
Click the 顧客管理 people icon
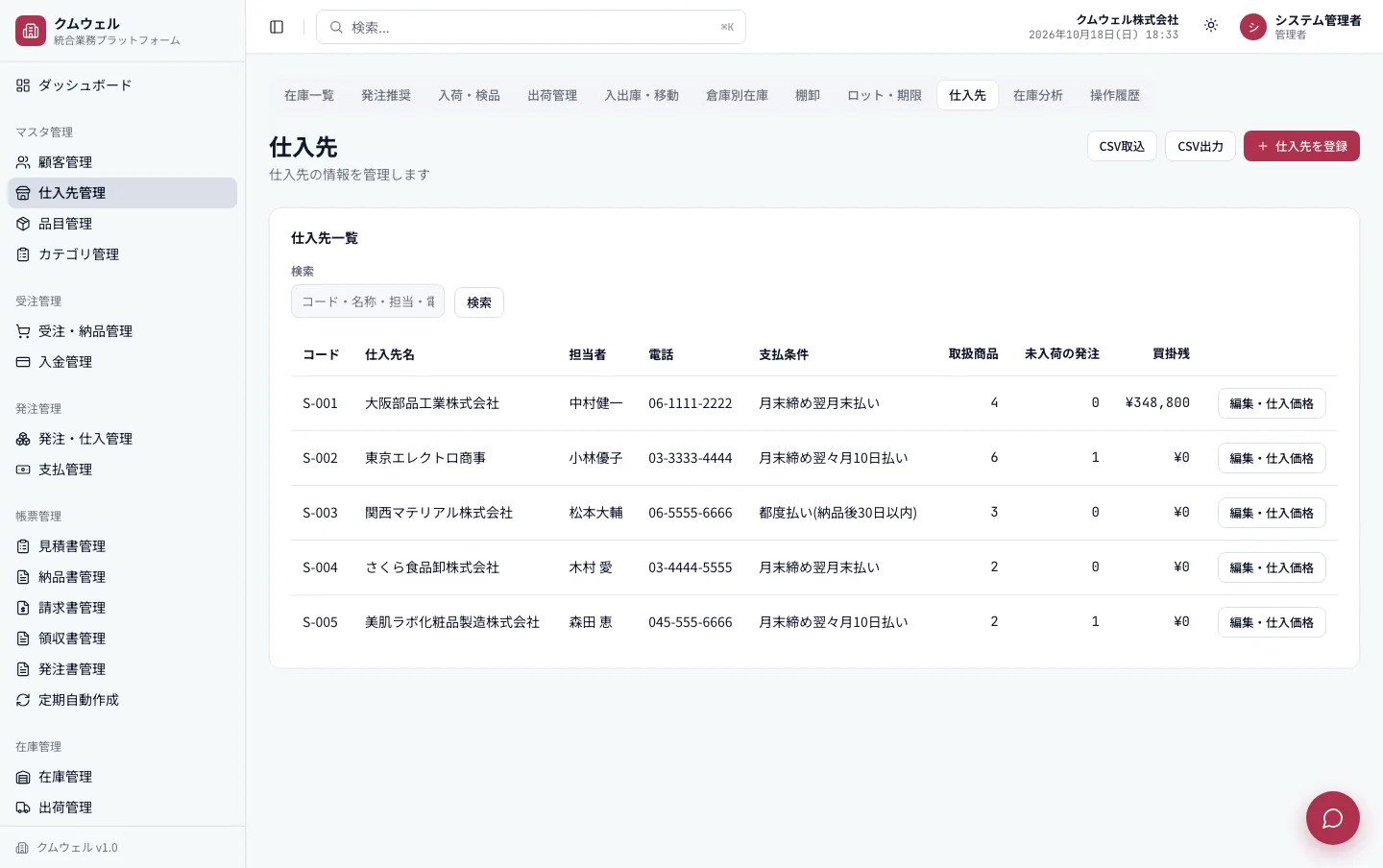click(23, 162)
